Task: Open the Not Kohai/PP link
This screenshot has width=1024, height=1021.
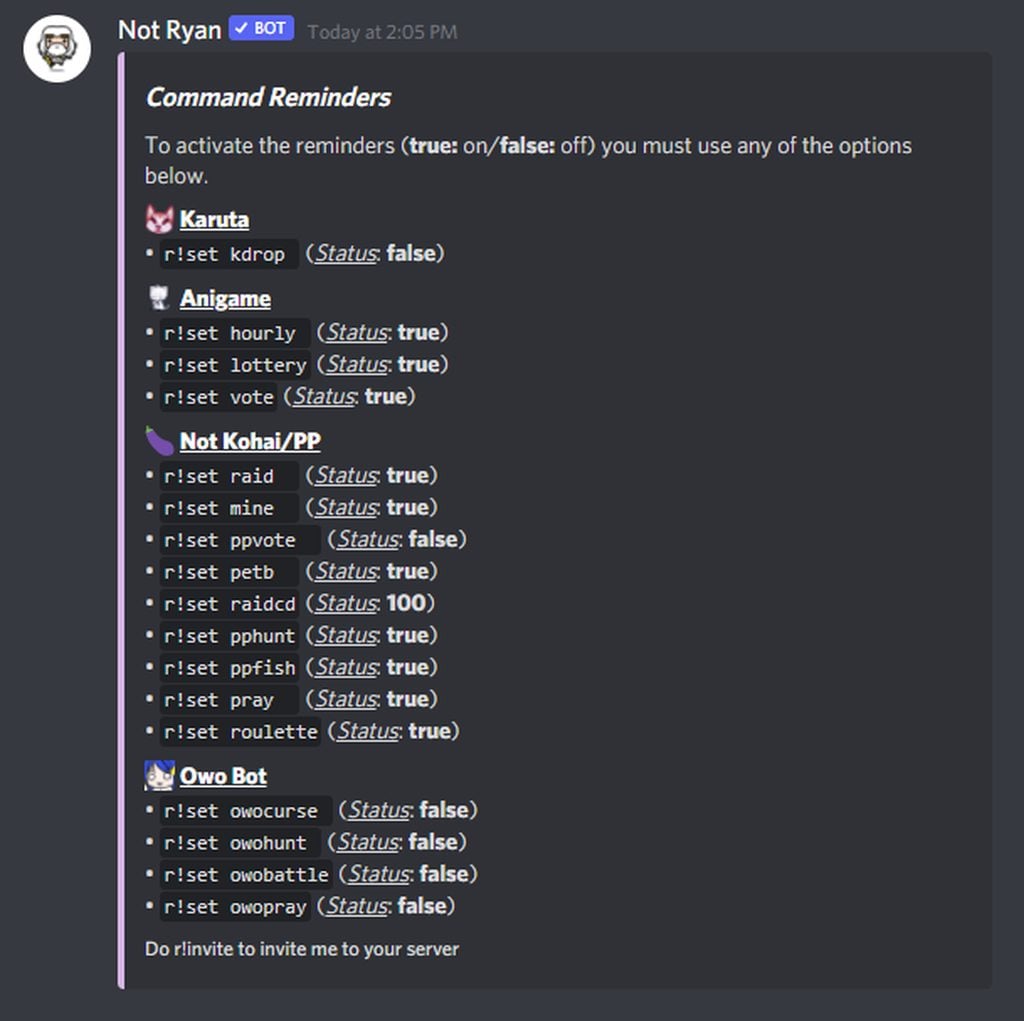Action: tap(250, 441)
